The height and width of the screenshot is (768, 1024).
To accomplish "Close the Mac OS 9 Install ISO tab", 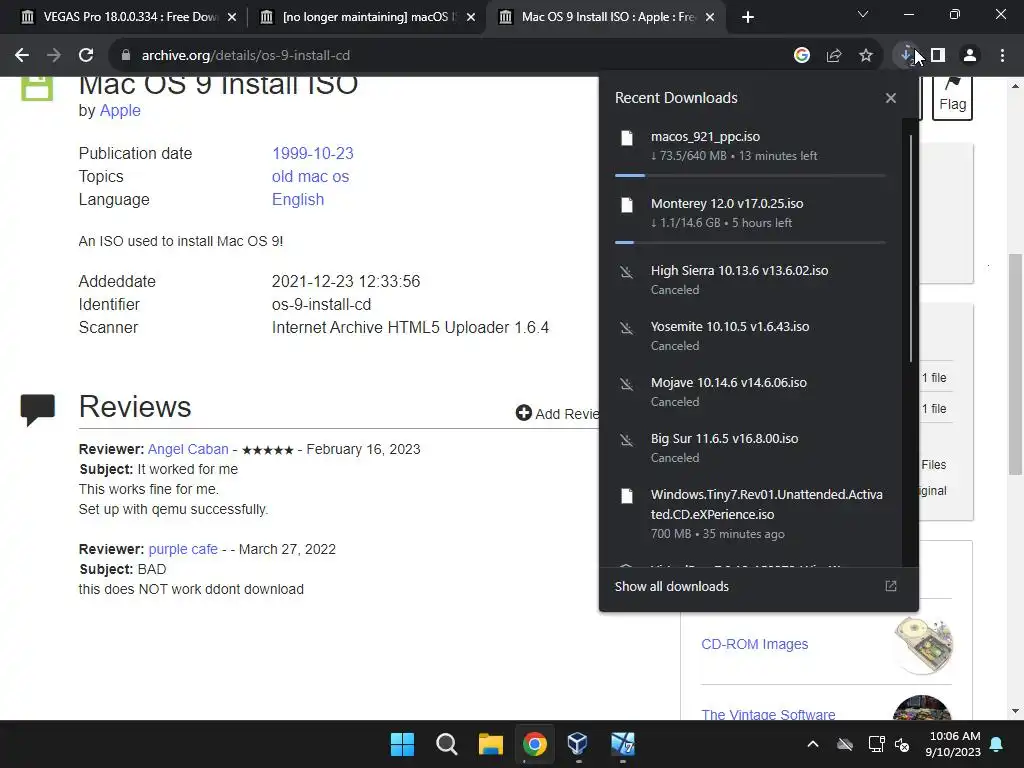I will coord(711,17).
